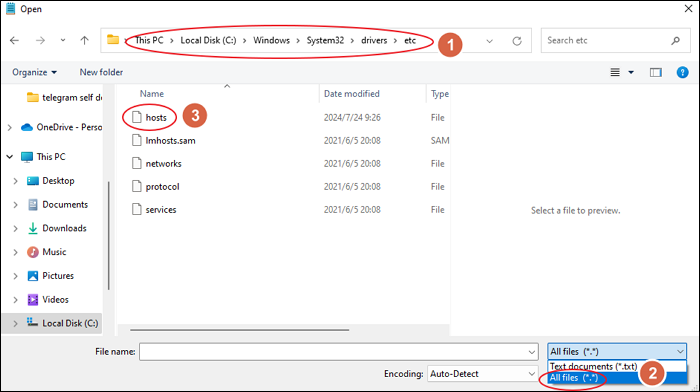The height and width of the screenshot is (392, 700).
Task: Go back with the left arrow
Action: (x=14, y=41)
